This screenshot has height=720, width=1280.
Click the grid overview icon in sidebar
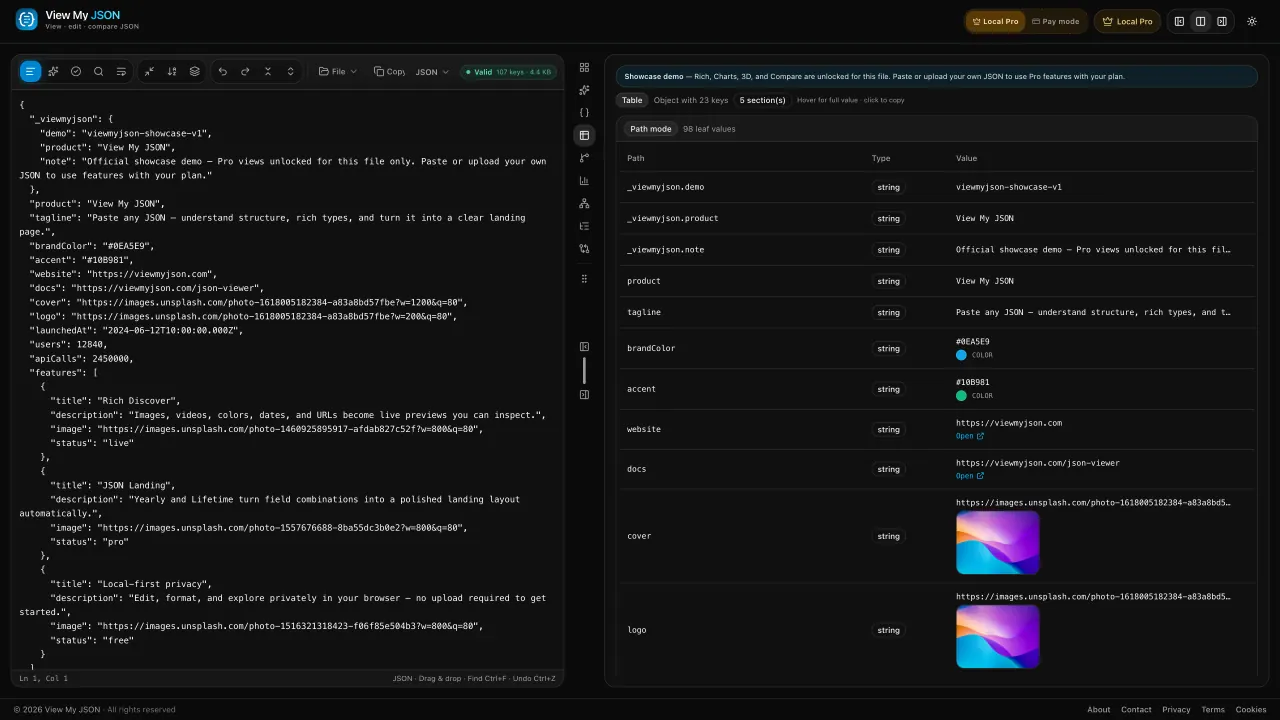[584, 68]
